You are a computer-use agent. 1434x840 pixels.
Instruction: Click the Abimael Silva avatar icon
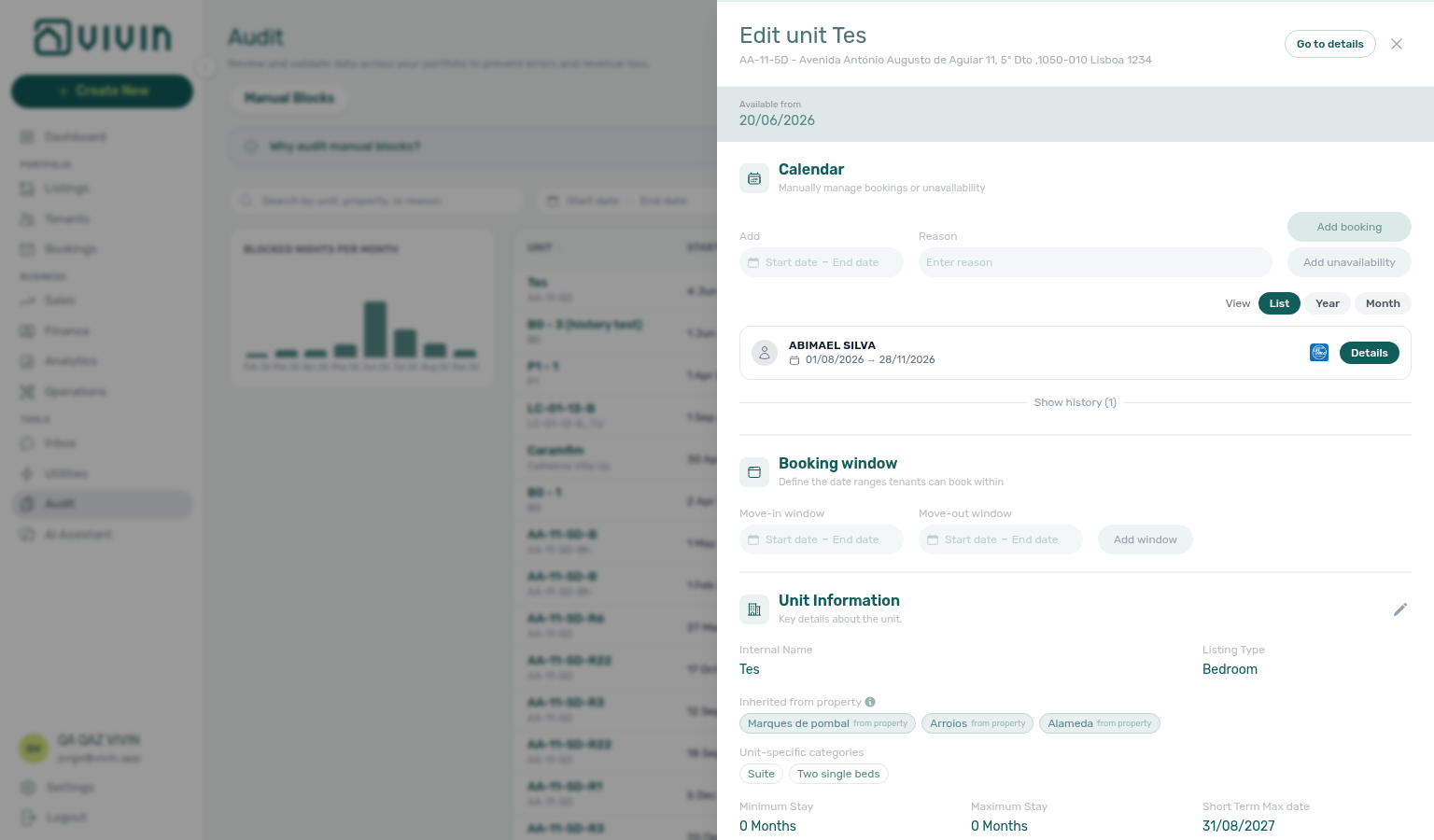pyautogui.click(x=765, y=353)
